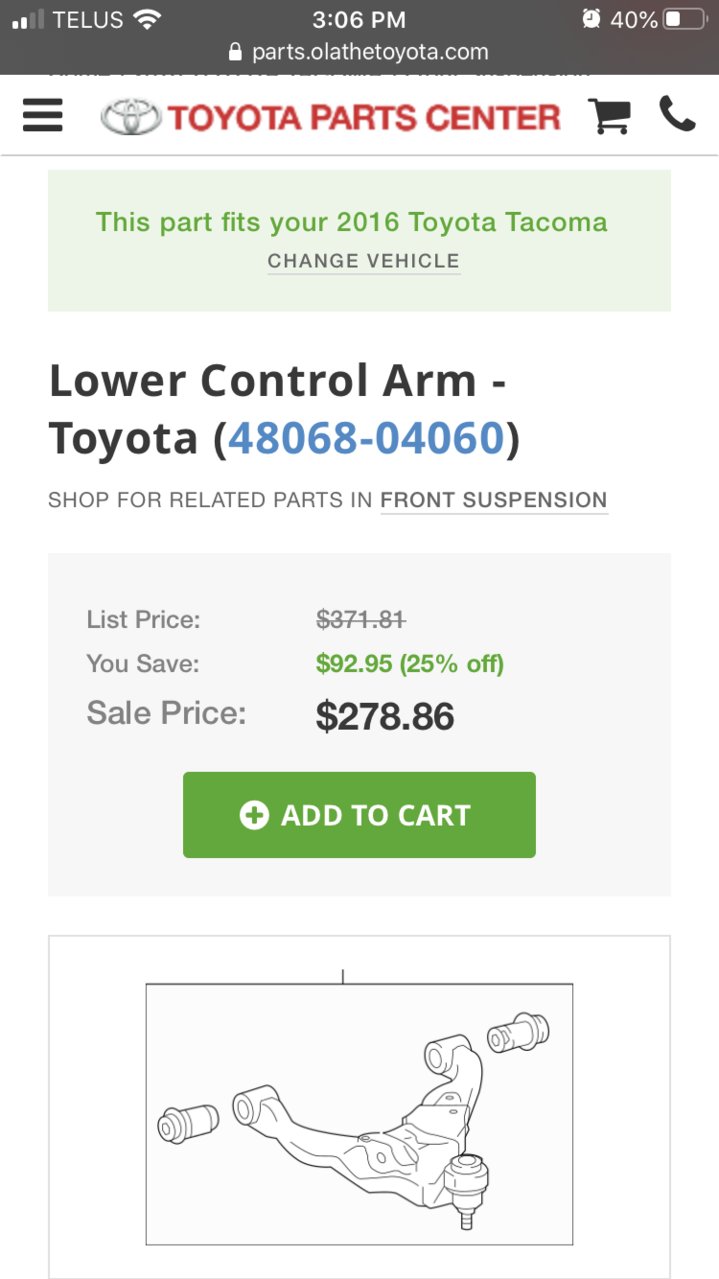Image resolution: width=719 pixels, height=1279 pixels.
Task: Click the plus icon on Add to Cart
Action: click(254, 815)
